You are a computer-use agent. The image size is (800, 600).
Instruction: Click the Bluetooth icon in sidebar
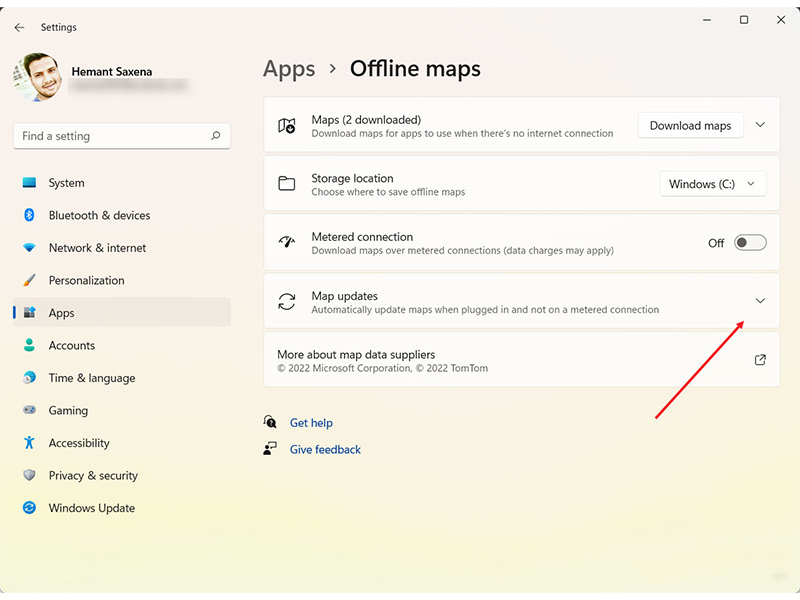point(30,215)
